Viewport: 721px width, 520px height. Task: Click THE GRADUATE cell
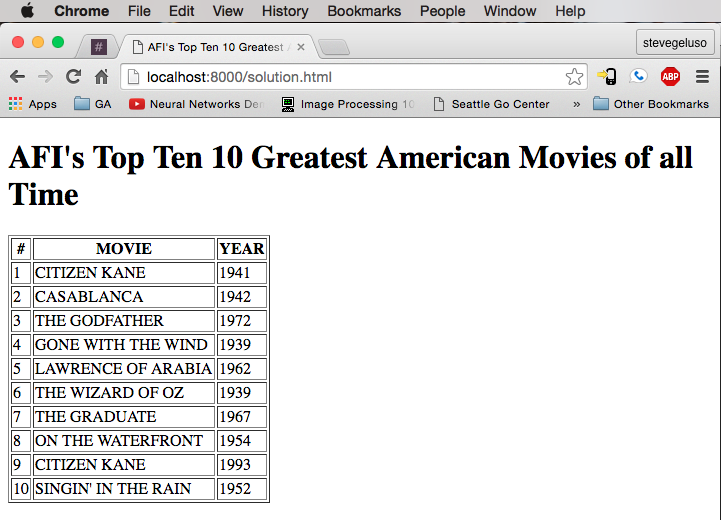click(124, 417)
